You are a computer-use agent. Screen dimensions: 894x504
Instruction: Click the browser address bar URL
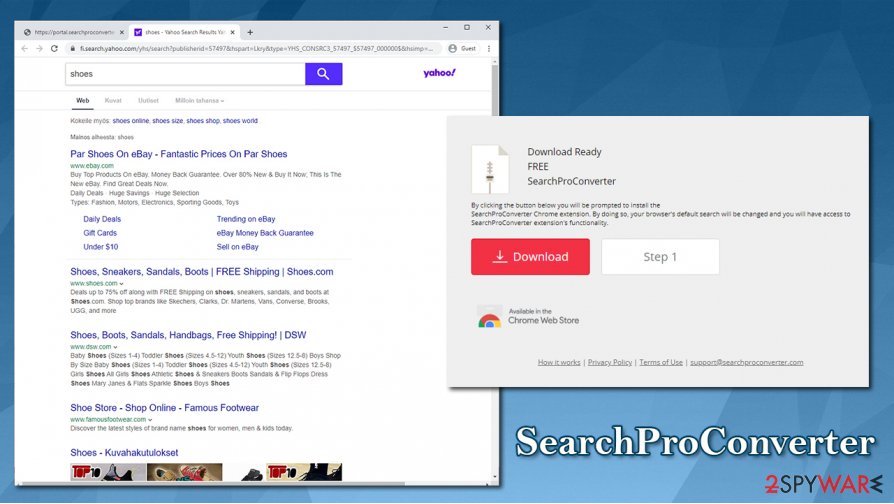[255, 48]
